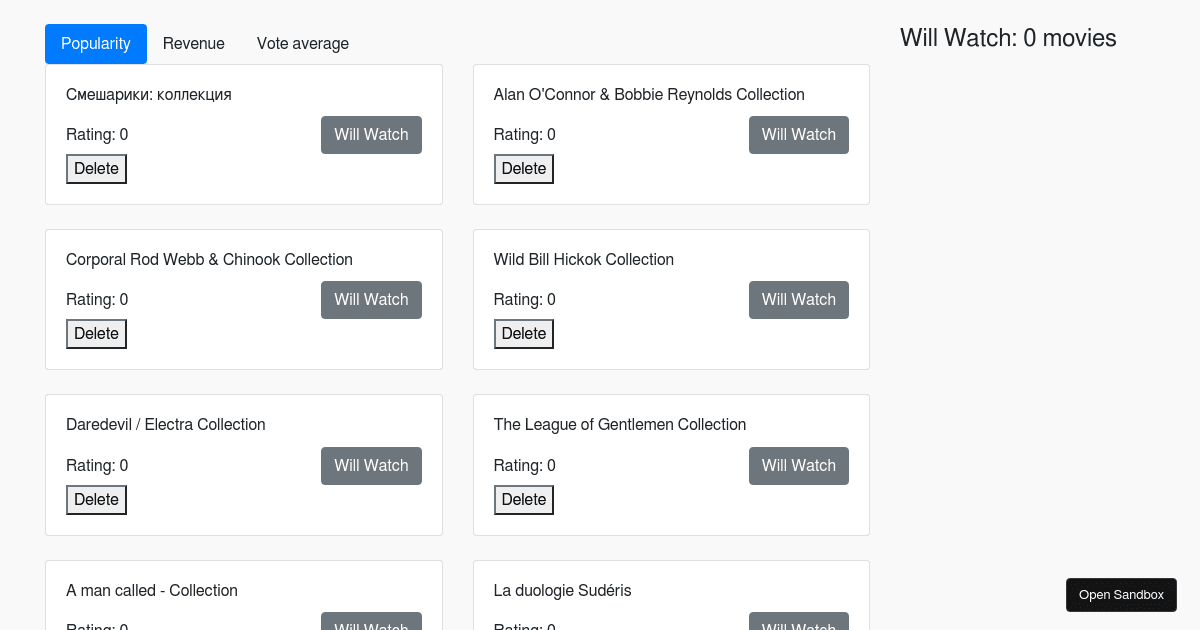Add Daredevil / Electra Collection to Will Watch
This screenshot has height=630, width=1200.
[x=371, y=466]
